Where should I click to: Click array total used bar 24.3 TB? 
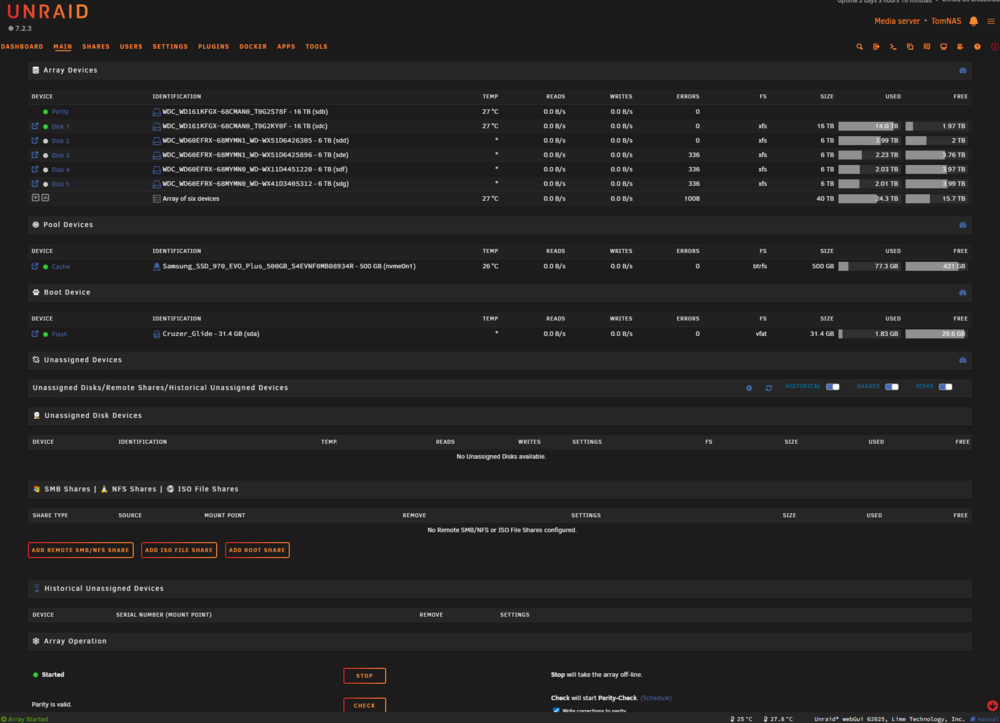tap(869, 198)
